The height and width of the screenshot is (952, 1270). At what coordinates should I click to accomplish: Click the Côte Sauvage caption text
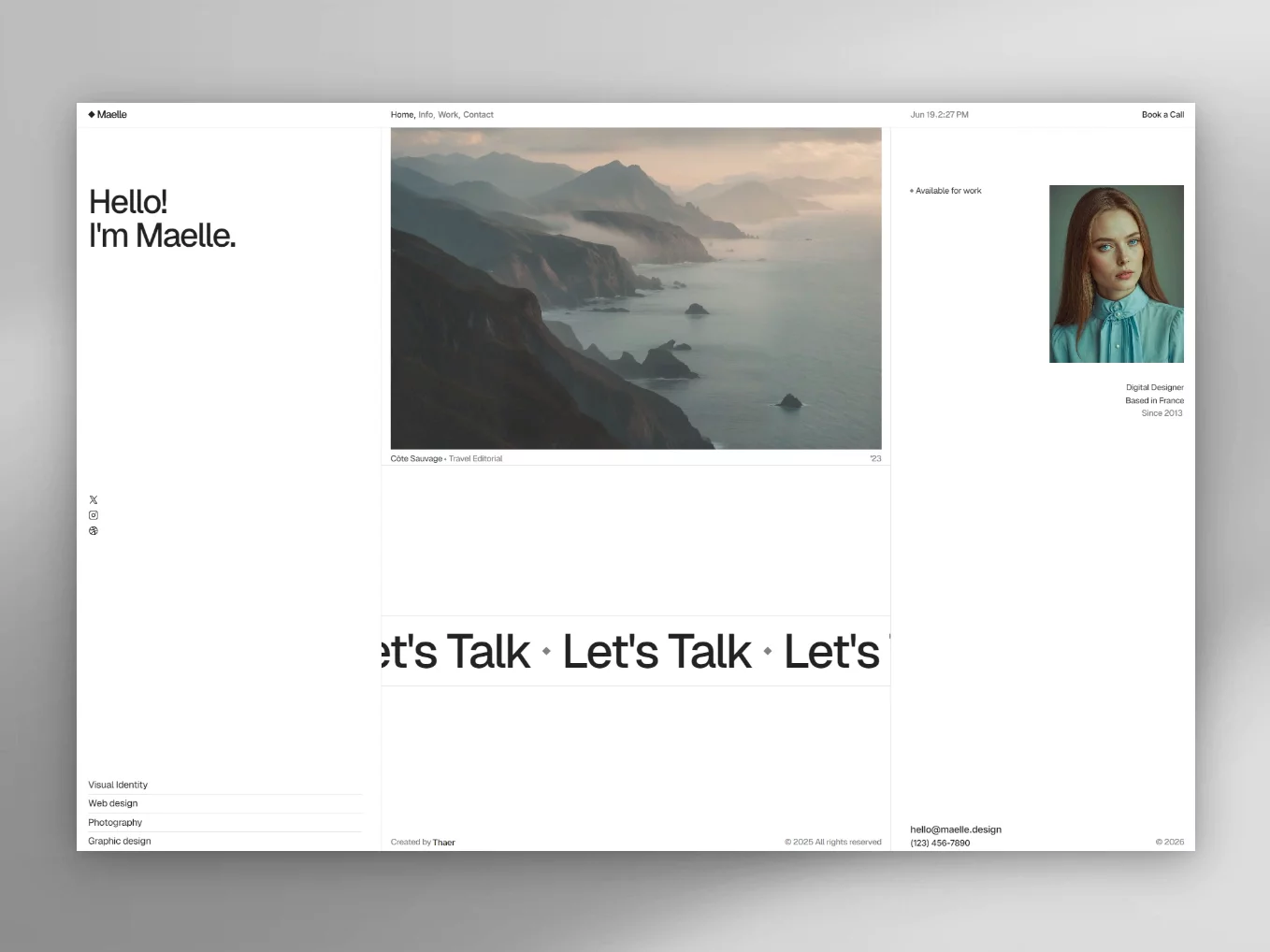416,458
